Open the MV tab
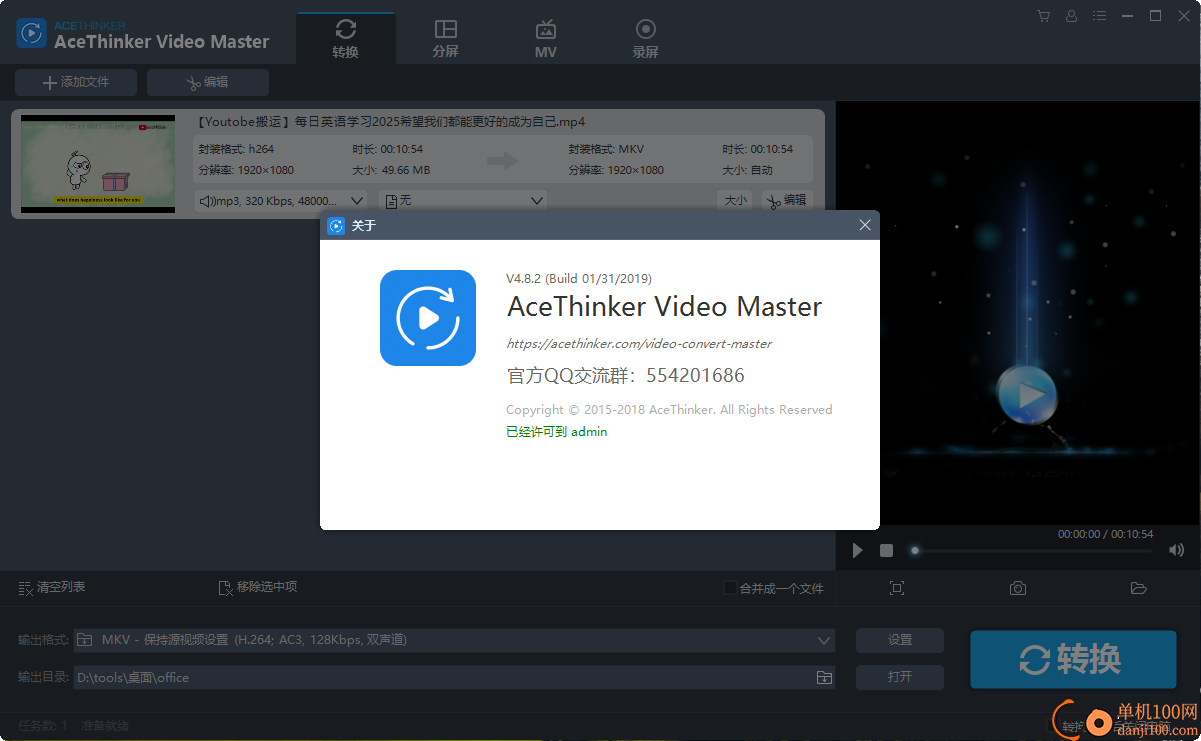 (545, 39)
